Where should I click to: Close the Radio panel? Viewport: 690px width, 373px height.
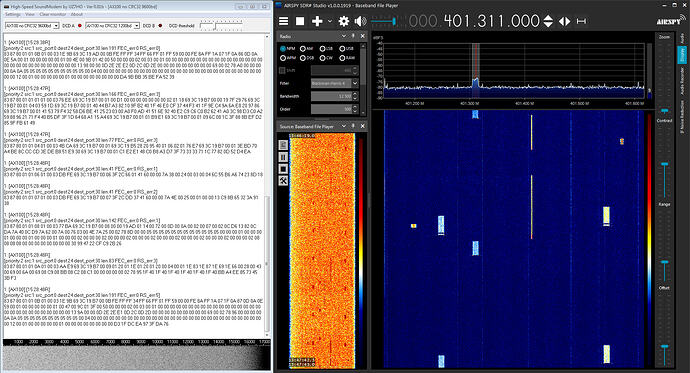[363, 36]
